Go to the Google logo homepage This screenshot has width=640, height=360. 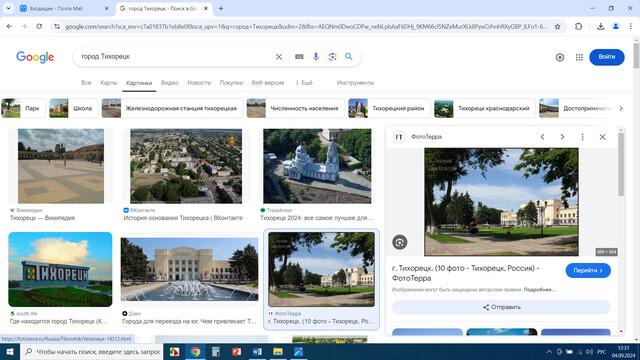point(35,57)
